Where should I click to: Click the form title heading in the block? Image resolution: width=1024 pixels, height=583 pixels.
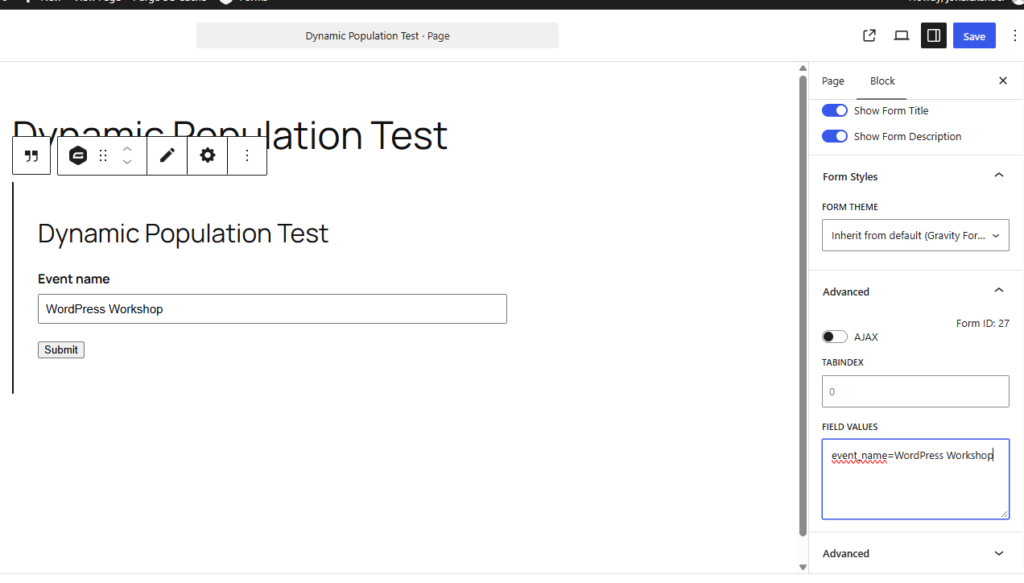point(183,234)
